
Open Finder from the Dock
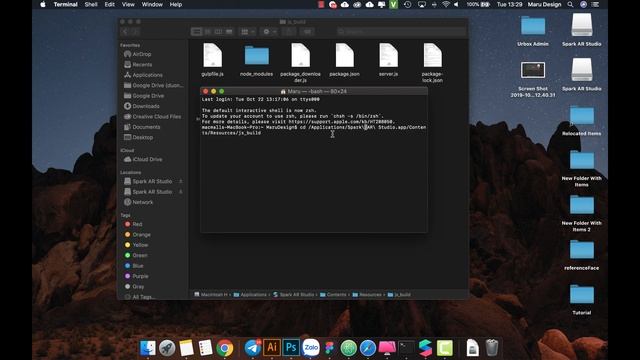(x=147, y=348)
